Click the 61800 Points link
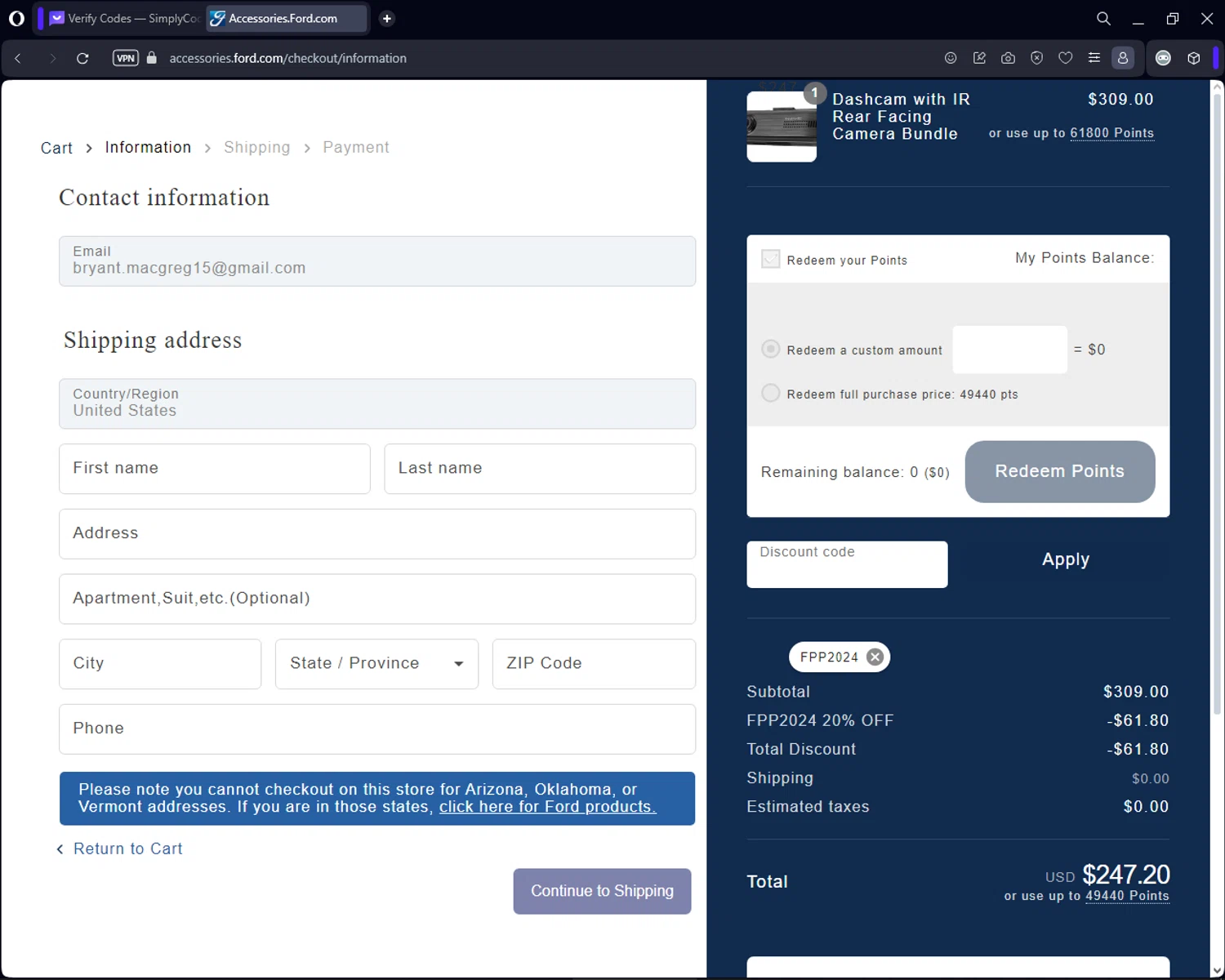The image size is (1225, 980). [1111, 133]
